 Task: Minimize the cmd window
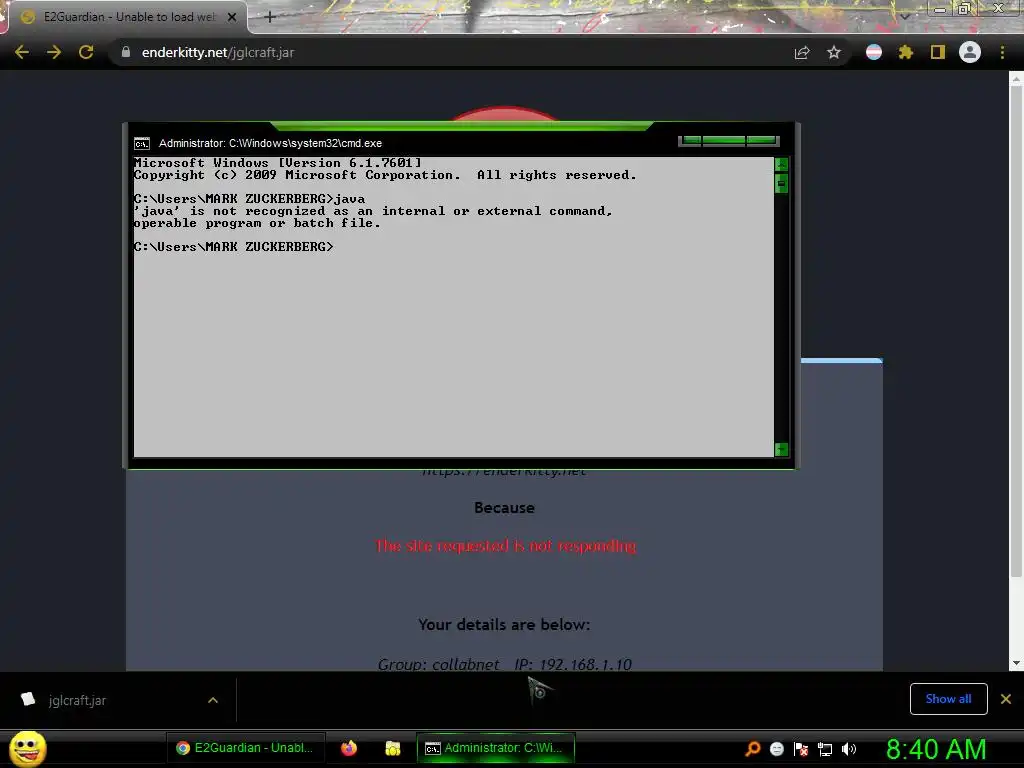(x=690, y=140)
